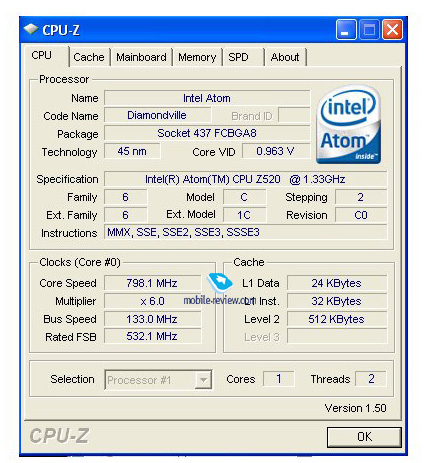Click the Instructions field listing MMX, SSE

[x=245, y=232]
